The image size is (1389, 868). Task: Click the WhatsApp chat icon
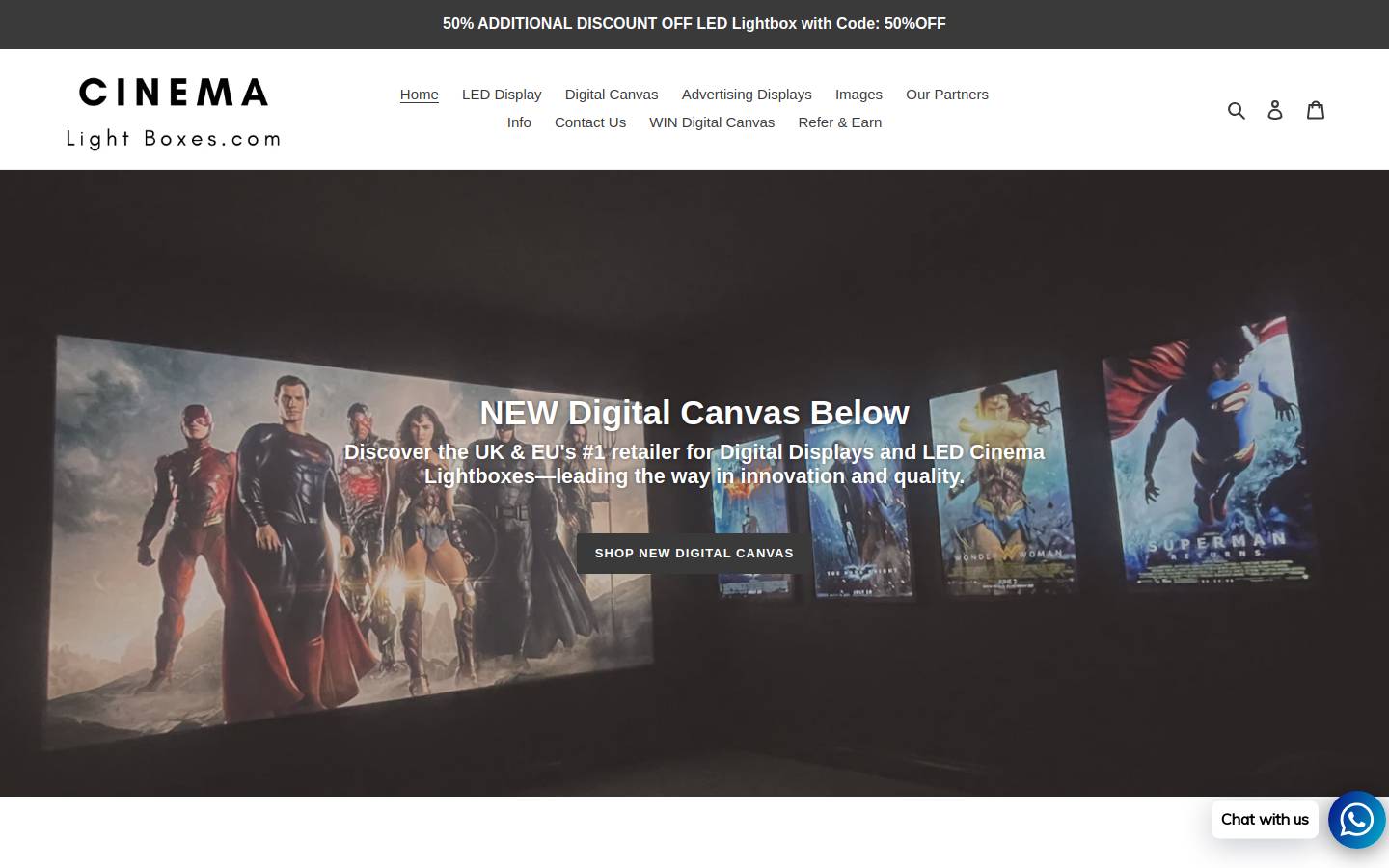click(1357, 820)
